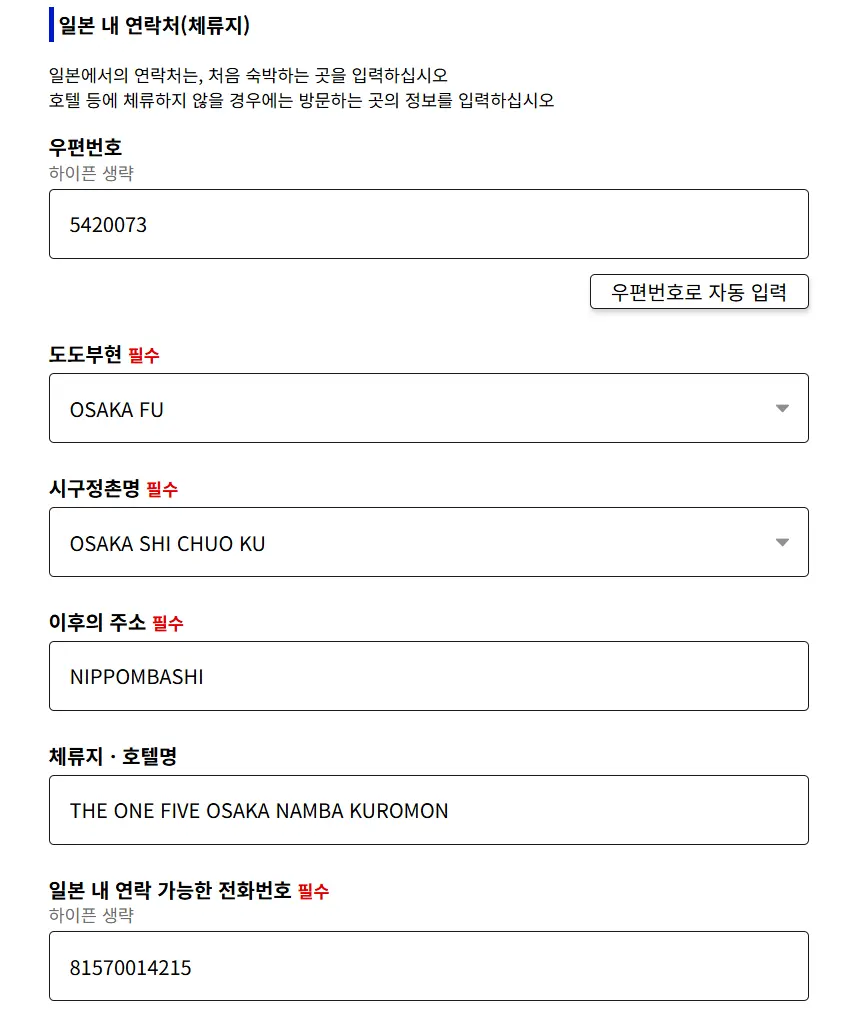
Task: Click the 우편번호로 자동 입력 button
Action: [699, 291]
